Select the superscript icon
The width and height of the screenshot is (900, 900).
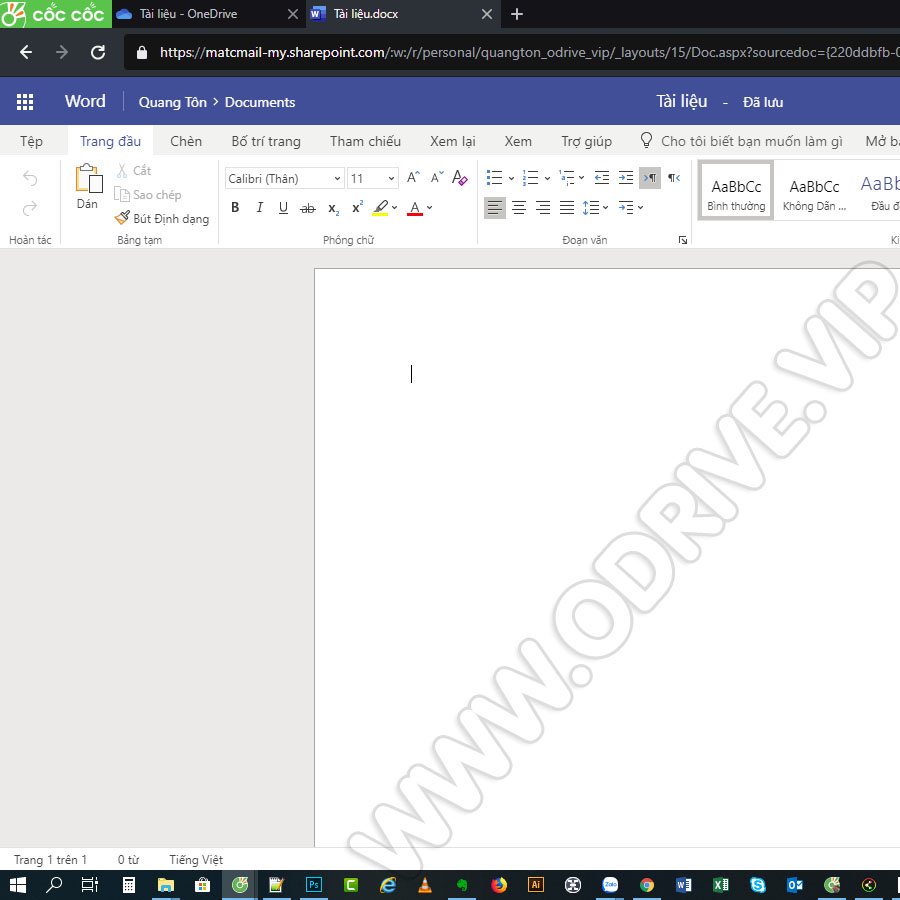pyautogui.click(x=356, y=208)
